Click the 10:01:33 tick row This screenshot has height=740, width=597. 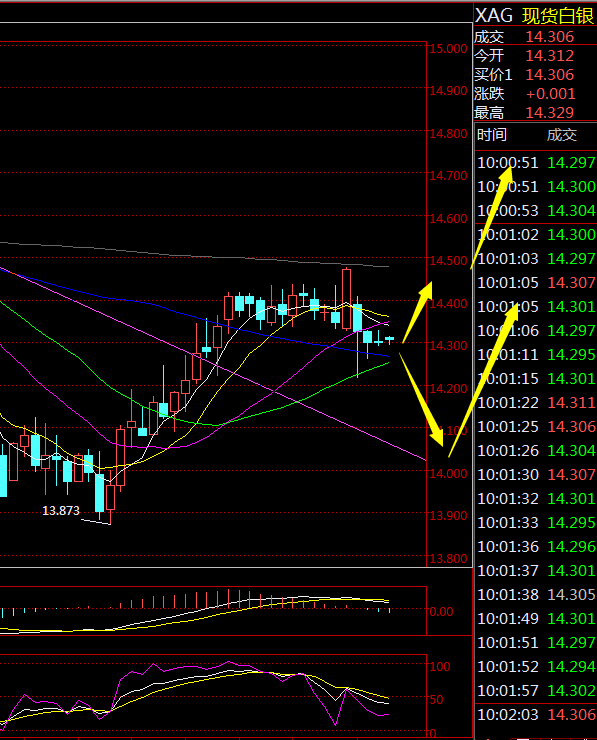point(536,523)
